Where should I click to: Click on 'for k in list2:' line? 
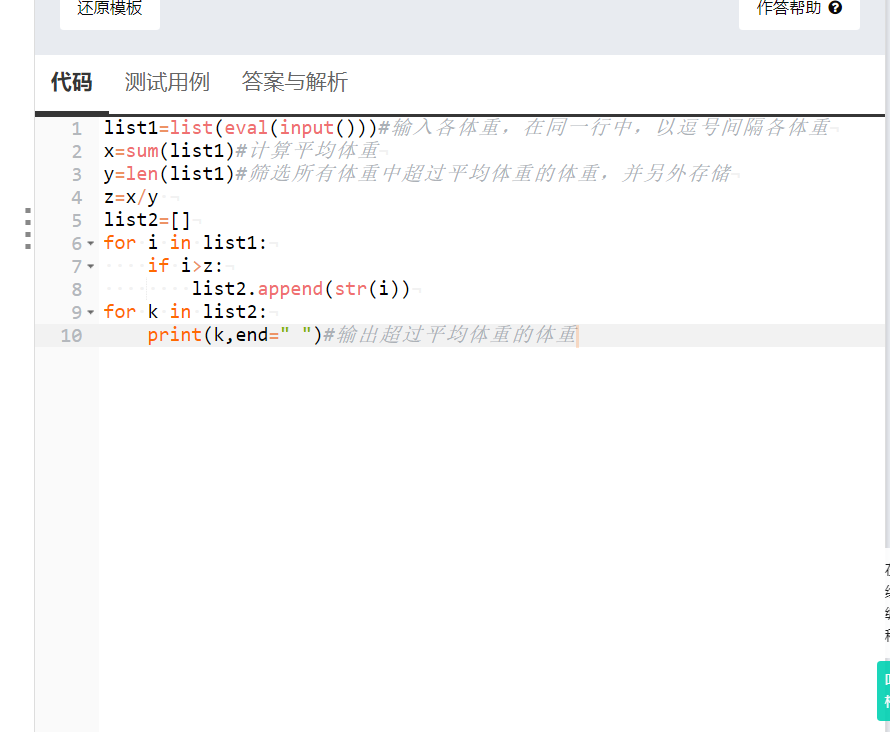(185, 312)
